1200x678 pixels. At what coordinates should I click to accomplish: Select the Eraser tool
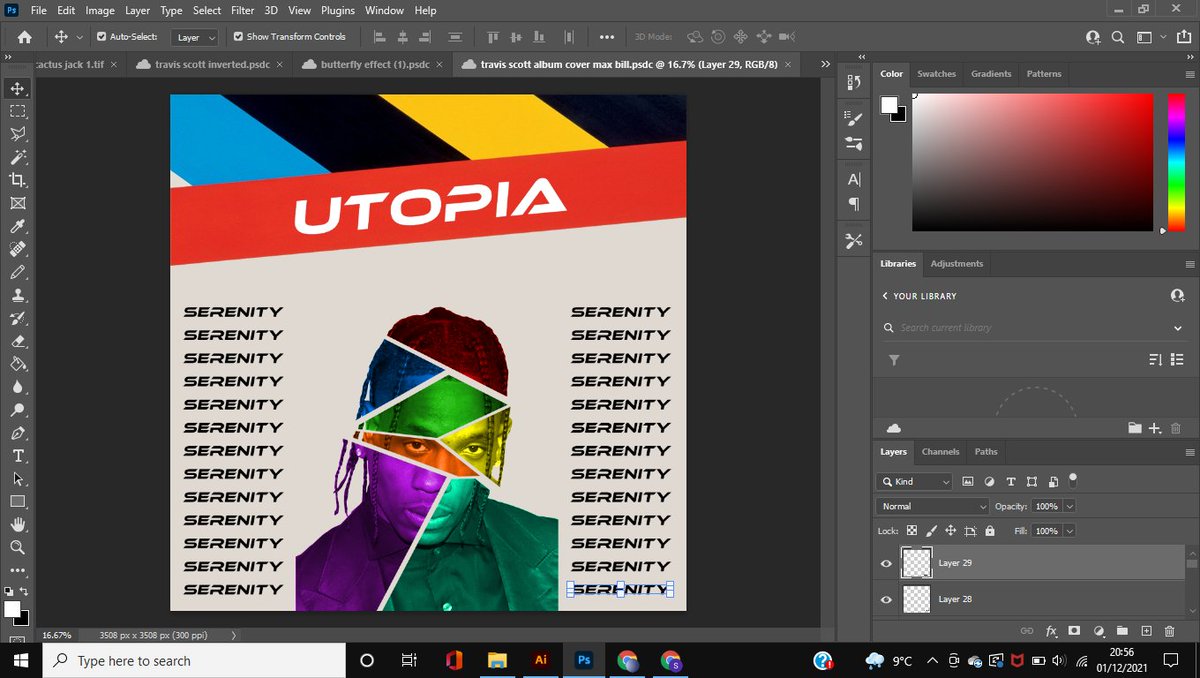tap(17, 341)
